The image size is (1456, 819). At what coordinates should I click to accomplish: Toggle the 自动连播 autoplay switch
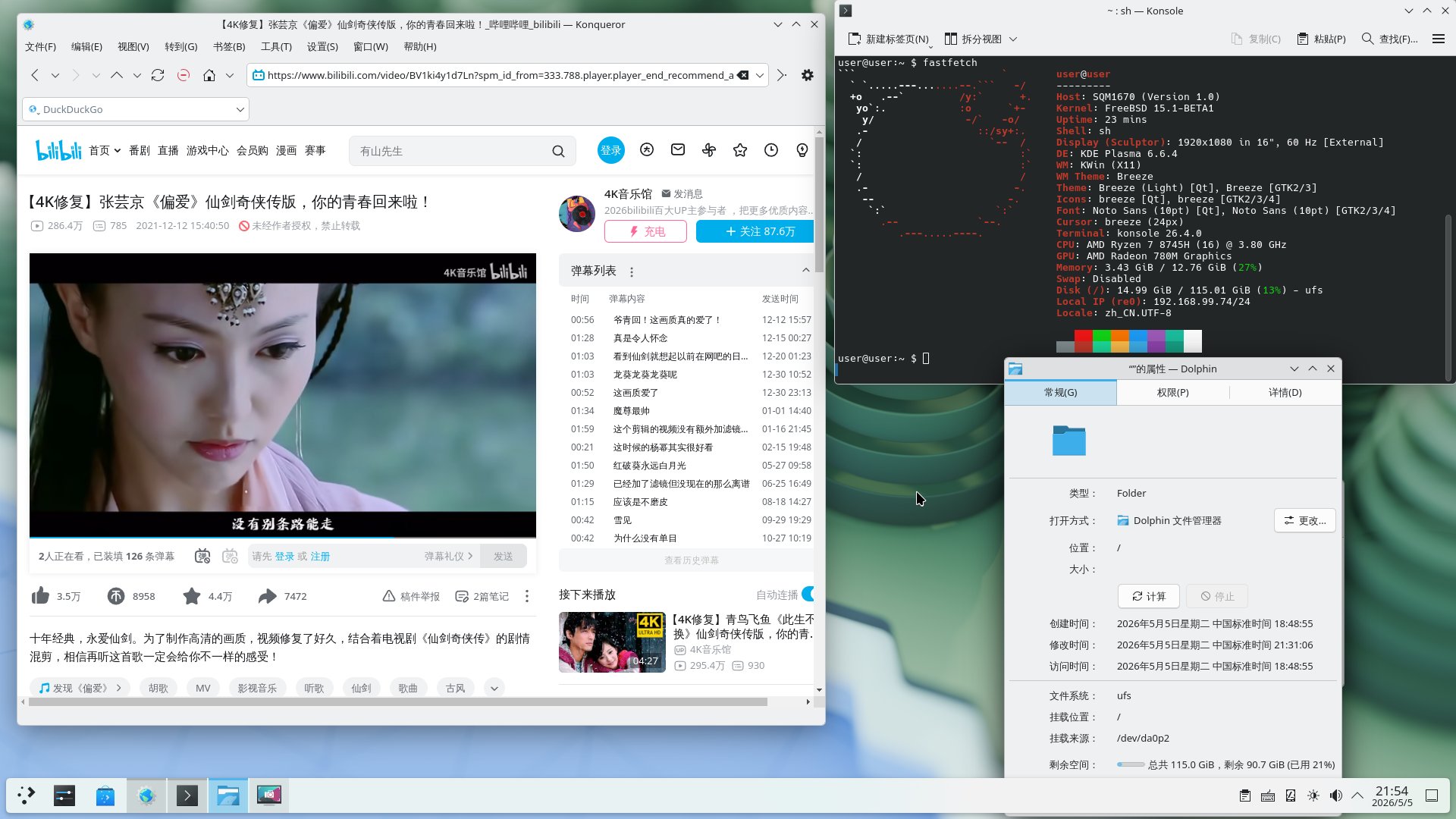tap(808, 594)
